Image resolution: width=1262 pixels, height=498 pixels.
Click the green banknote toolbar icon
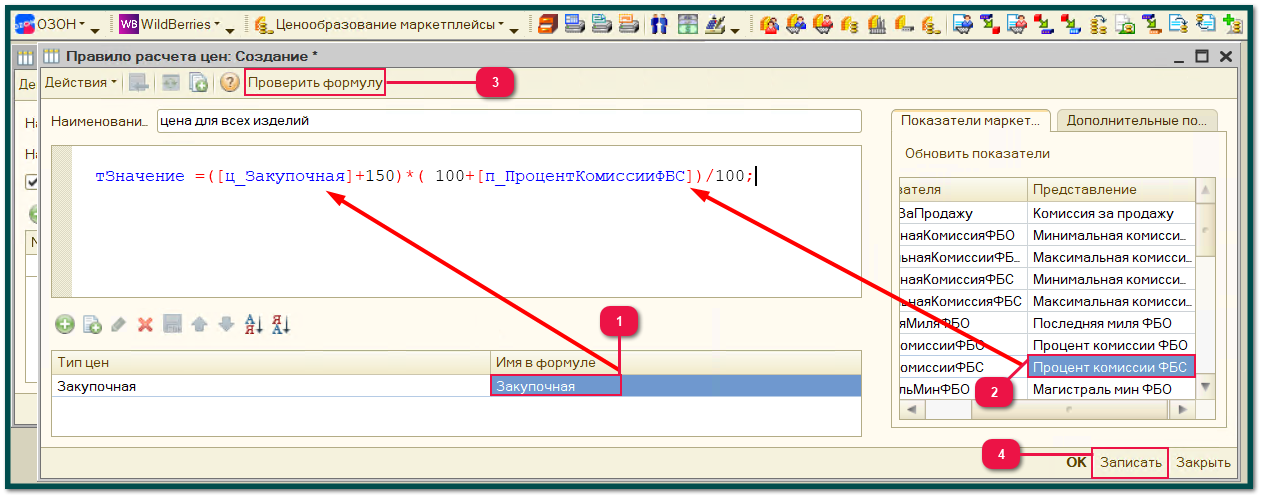[688, 23]
